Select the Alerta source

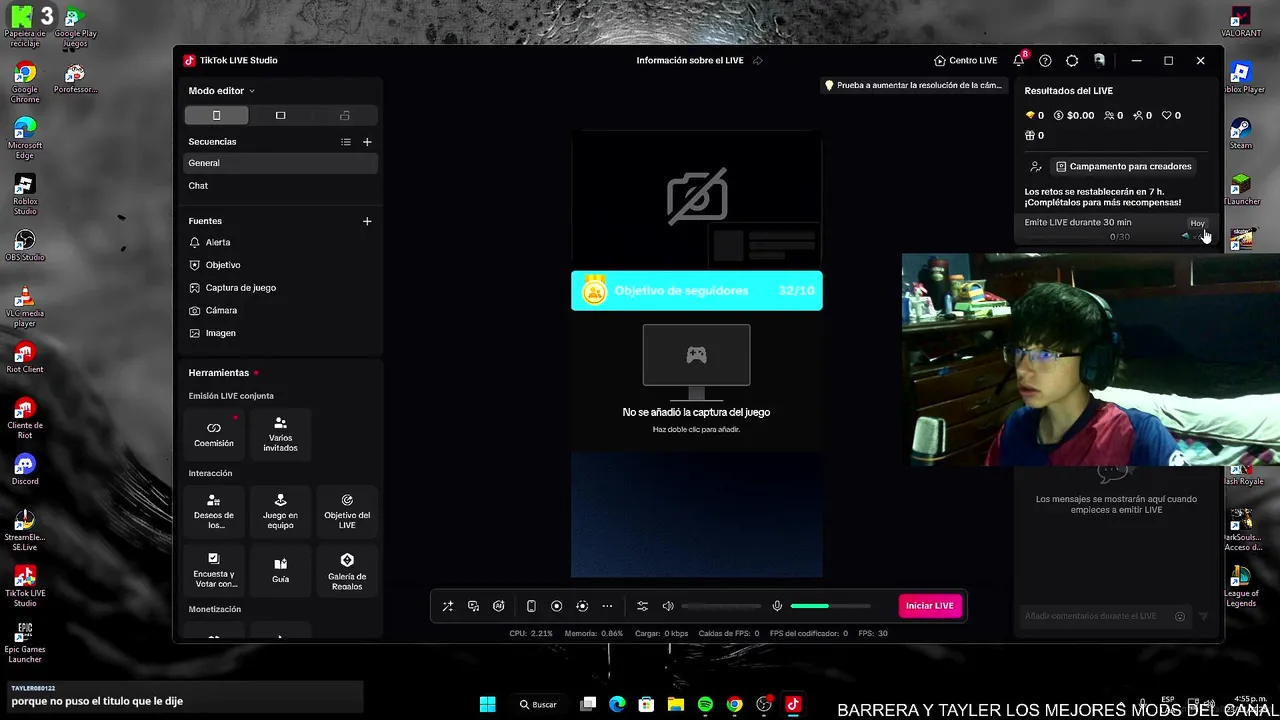point(281,242)
